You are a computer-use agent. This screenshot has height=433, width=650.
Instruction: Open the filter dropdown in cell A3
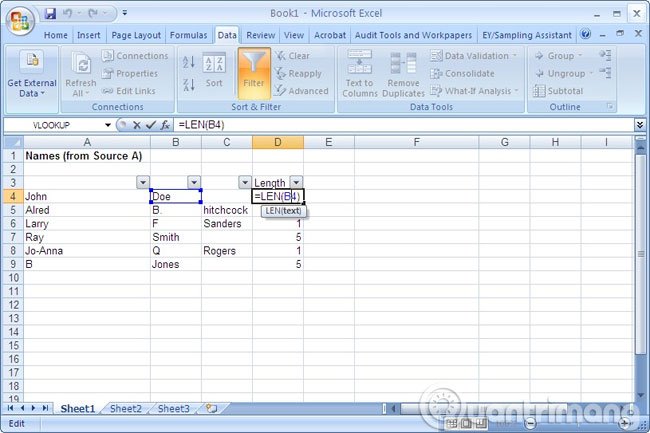[143, 182]
